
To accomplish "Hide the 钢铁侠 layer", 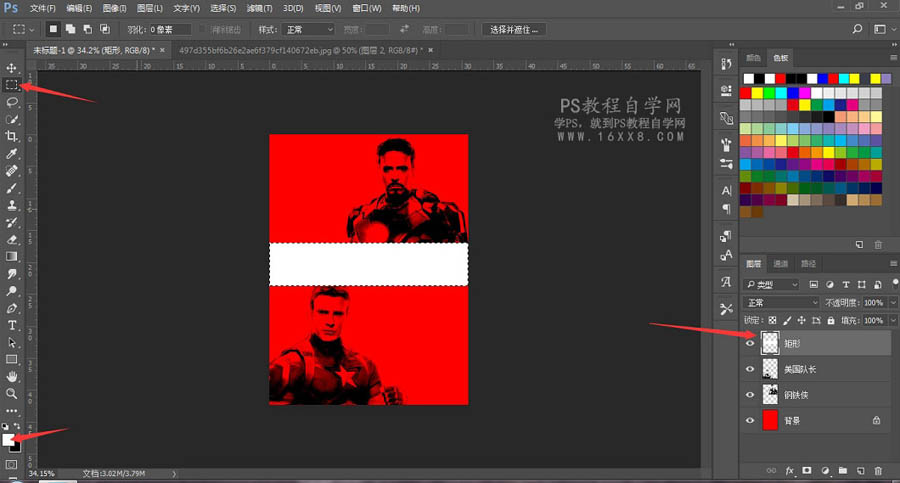I will pyautogui.click(x=750, y=395).
